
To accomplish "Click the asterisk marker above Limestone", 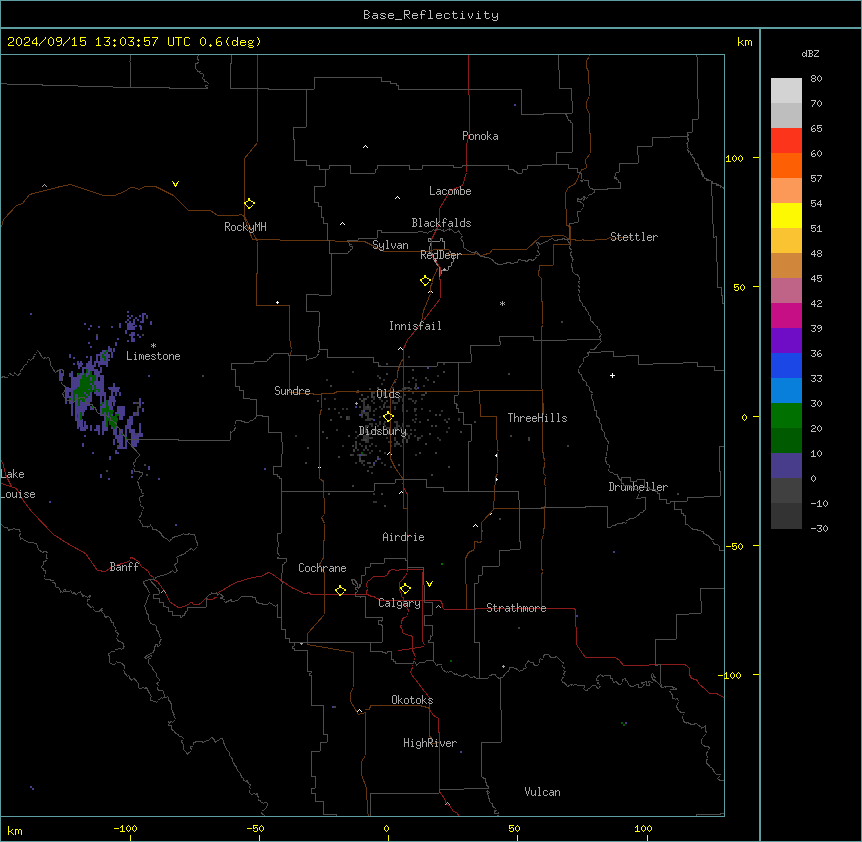I will [x=153, y=345].
